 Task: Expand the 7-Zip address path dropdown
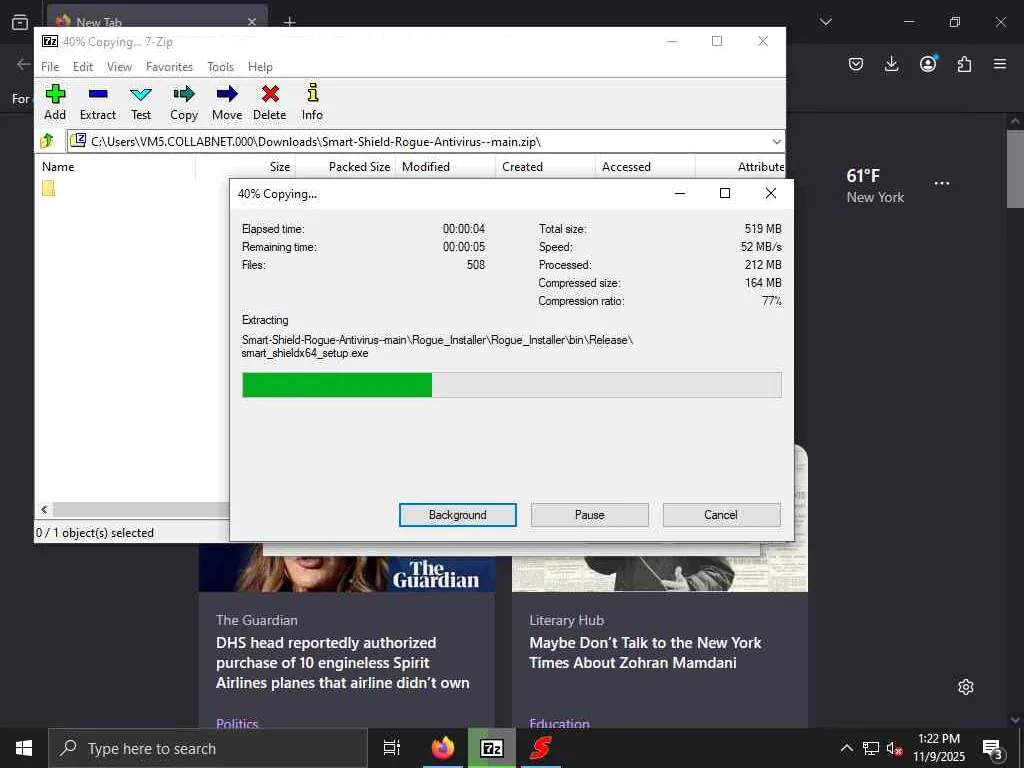click(776, 142)
